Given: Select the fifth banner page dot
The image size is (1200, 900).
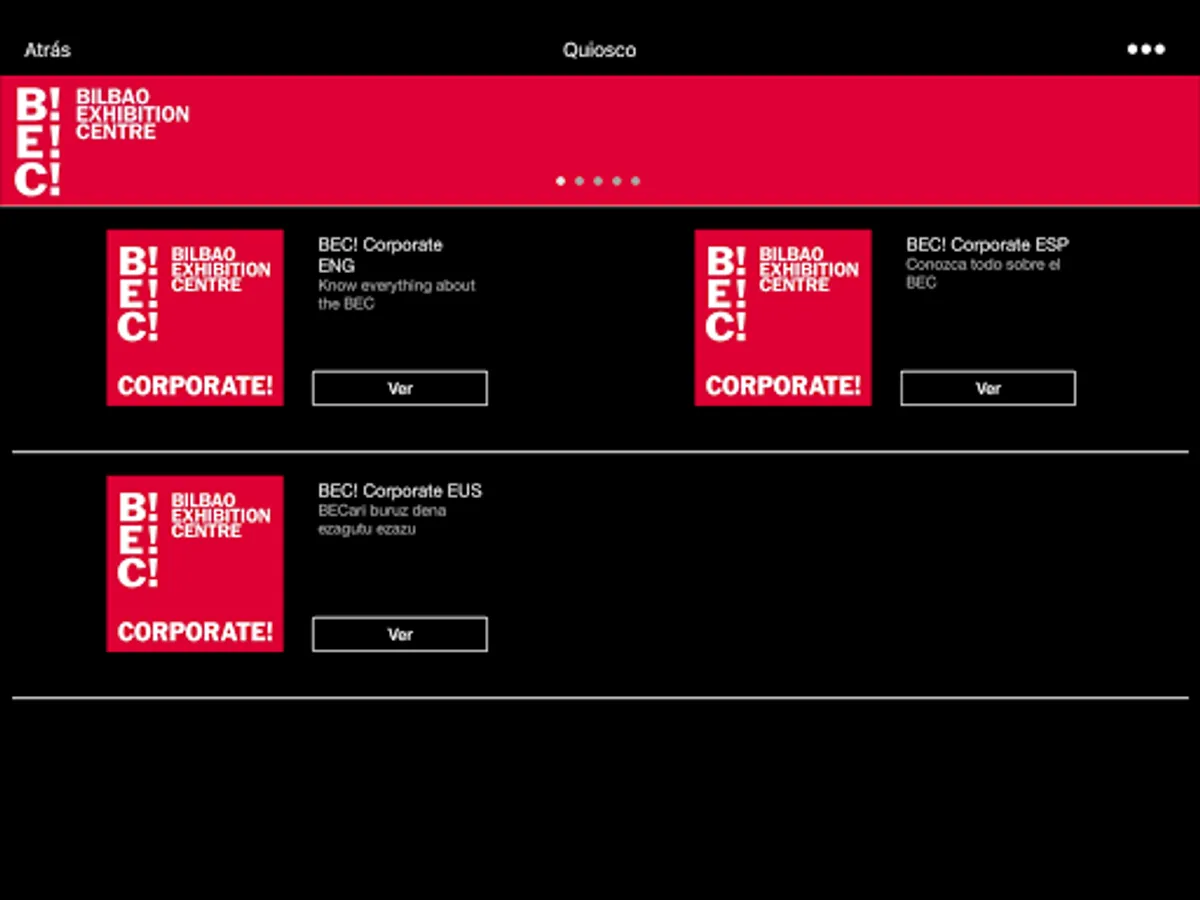Looking at the screenshot, I should [x=635, y=181].
